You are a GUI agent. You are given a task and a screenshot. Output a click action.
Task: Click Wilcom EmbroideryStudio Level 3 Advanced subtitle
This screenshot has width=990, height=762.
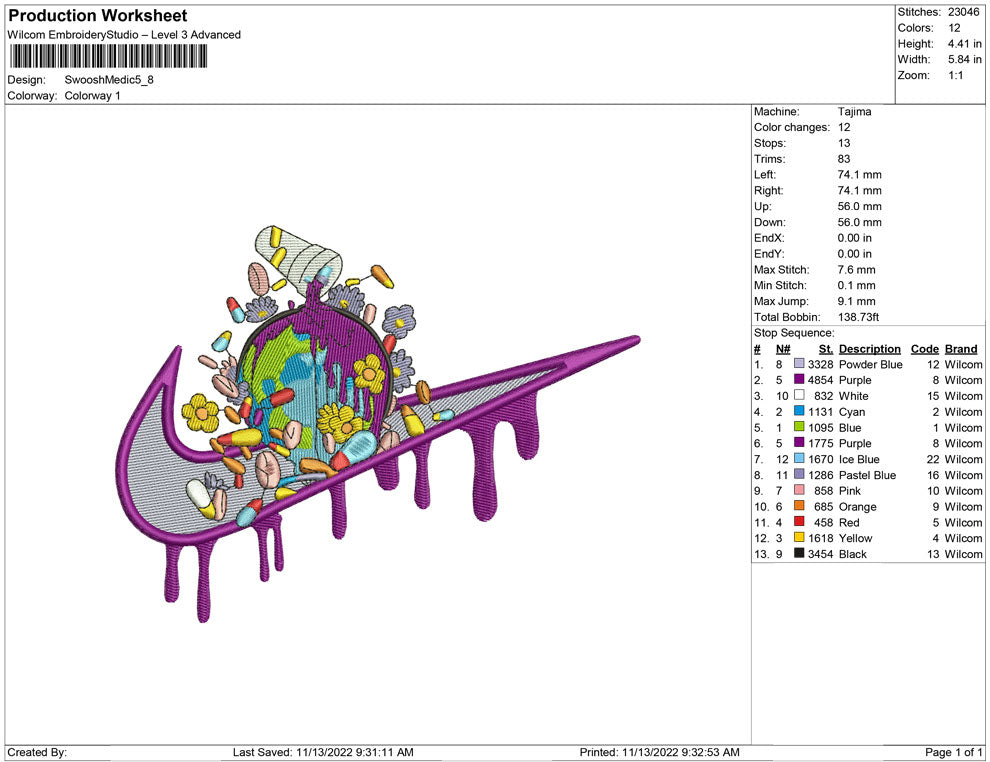124,35
